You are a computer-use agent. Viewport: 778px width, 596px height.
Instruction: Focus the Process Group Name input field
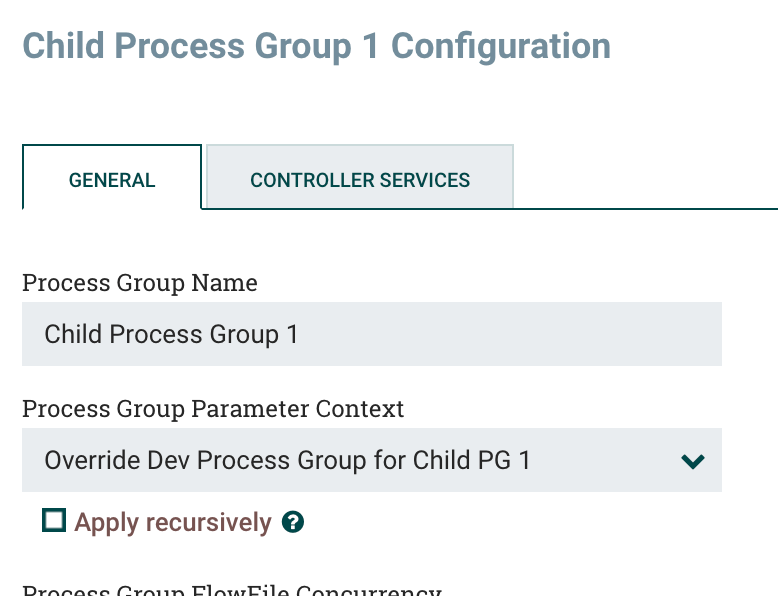371,334
